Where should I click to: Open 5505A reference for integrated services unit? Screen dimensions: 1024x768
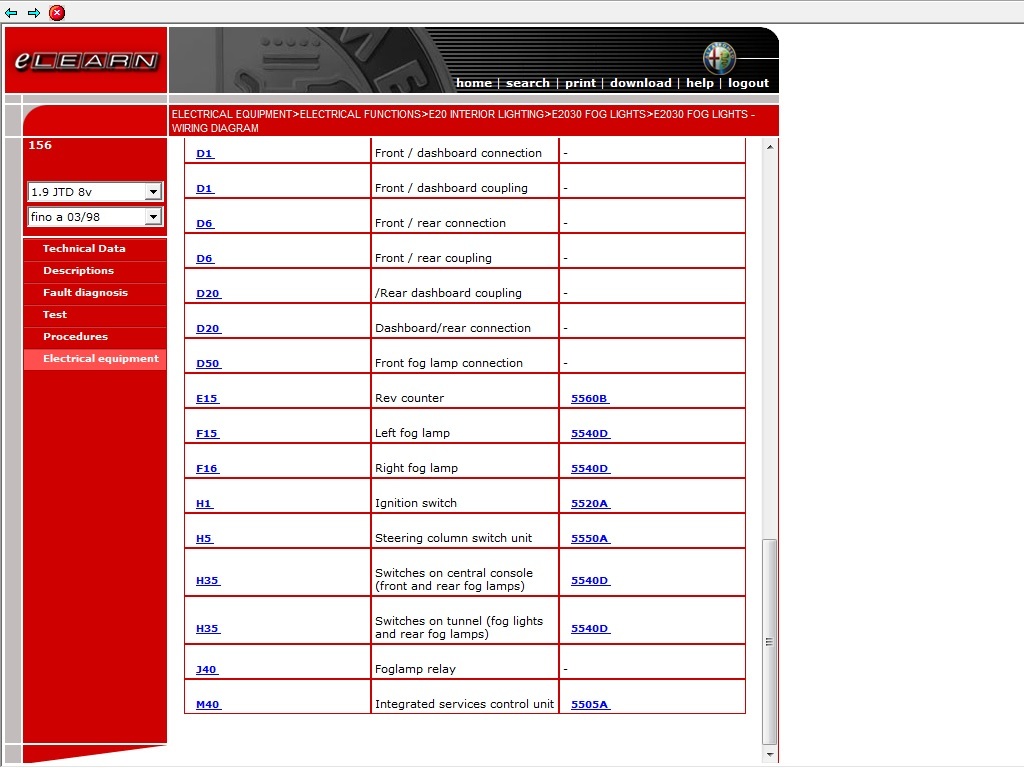pos(590,705)
